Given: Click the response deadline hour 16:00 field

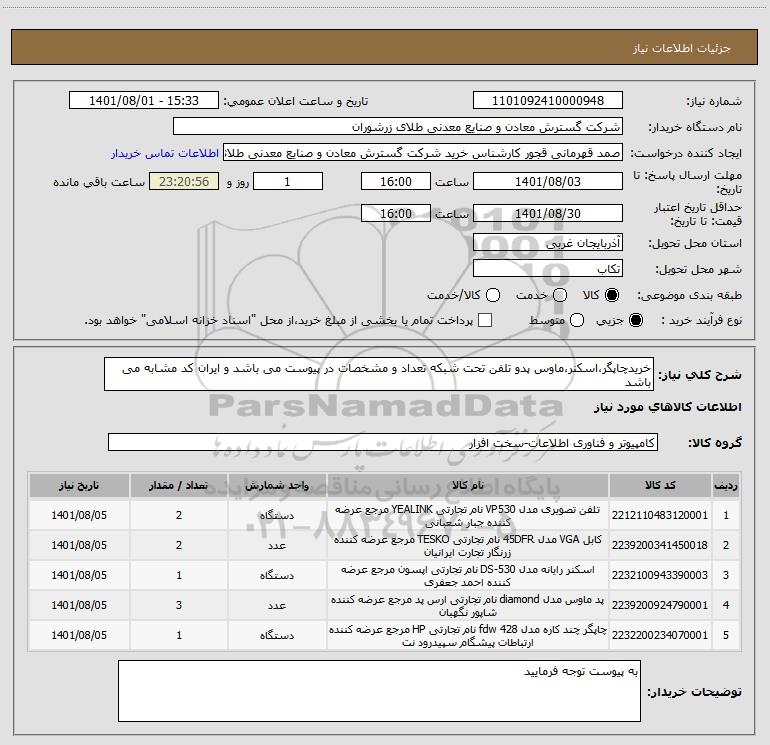Looking at the screenshot, I should point(396,181).
